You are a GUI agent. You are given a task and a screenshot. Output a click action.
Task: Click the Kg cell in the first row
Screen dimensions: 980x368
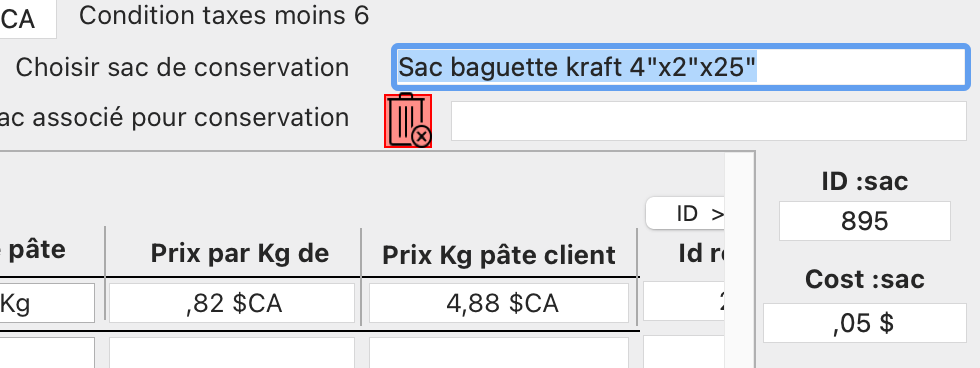[47, 303]
